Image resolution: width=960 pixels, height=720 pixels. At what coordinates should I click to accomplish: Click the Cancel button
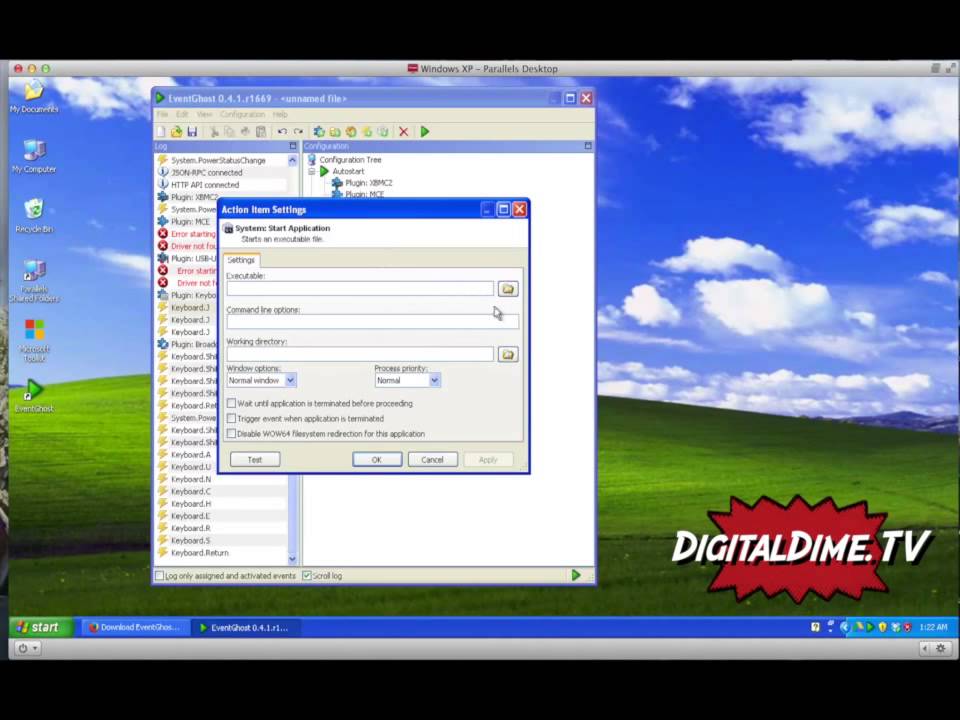[432, 460]
